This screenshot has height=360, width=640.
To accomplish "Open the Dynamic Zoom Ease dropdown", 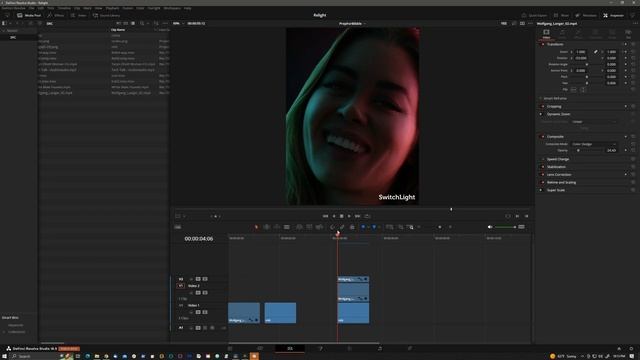I will coord(594,122).
